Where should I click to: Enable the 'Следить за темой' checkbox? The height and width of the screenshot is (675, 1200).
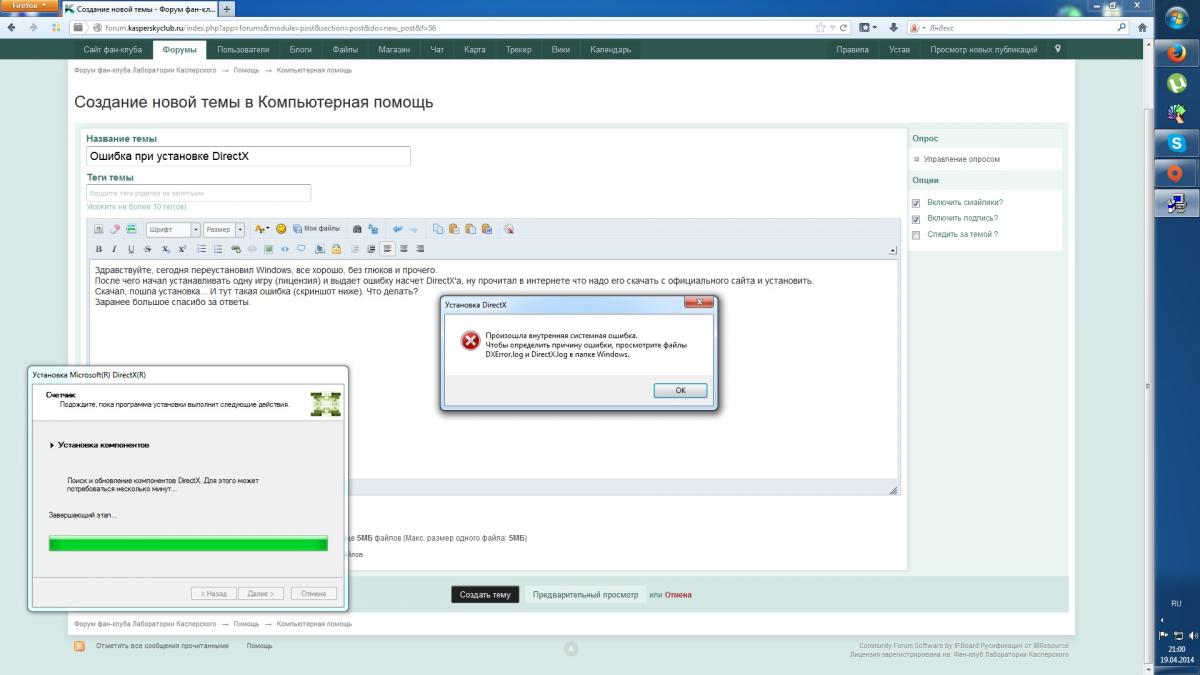(x=916, y=235)
